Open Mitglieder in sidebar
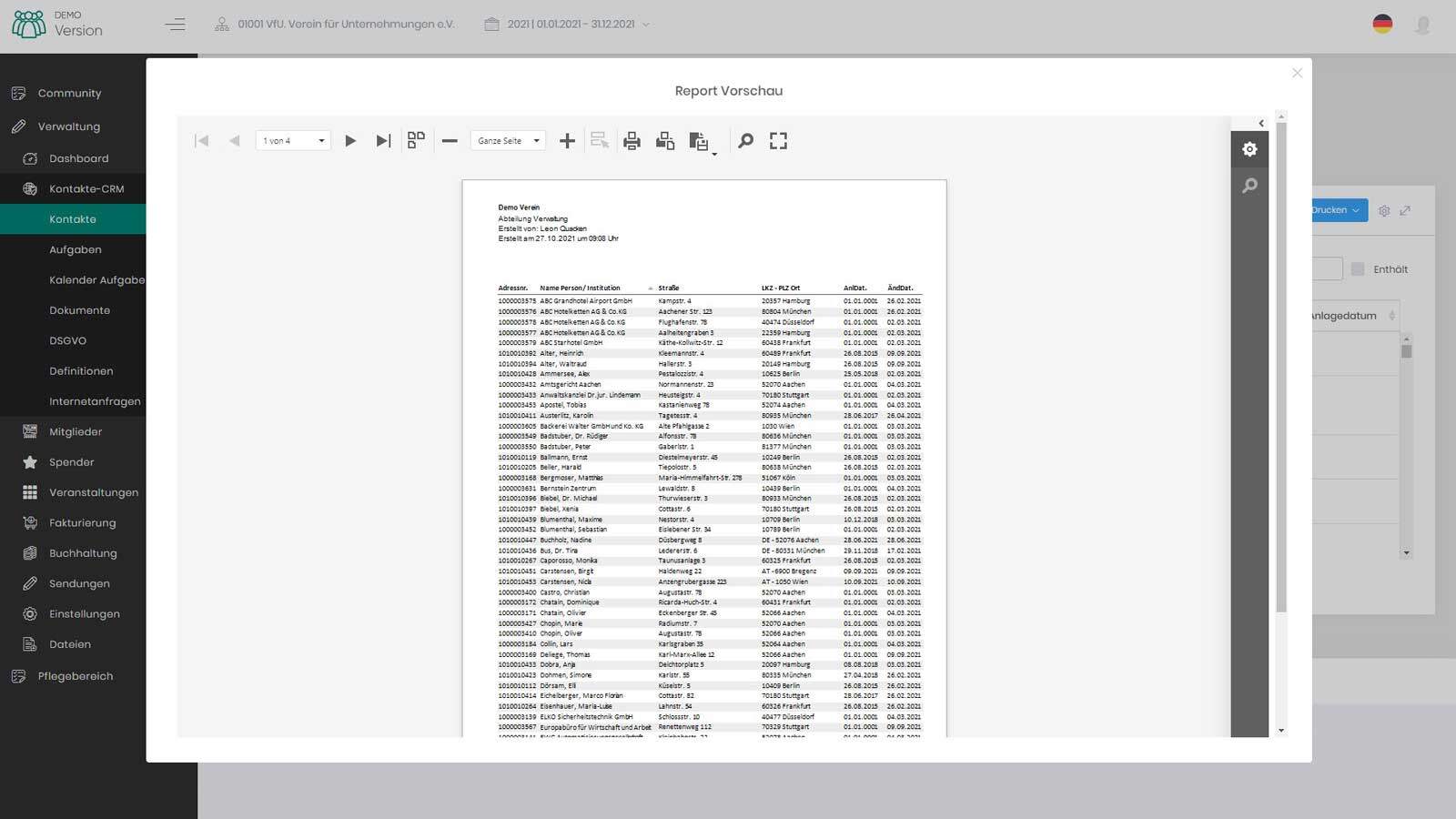The image size is (1456, 819). [x=76, y=431]
